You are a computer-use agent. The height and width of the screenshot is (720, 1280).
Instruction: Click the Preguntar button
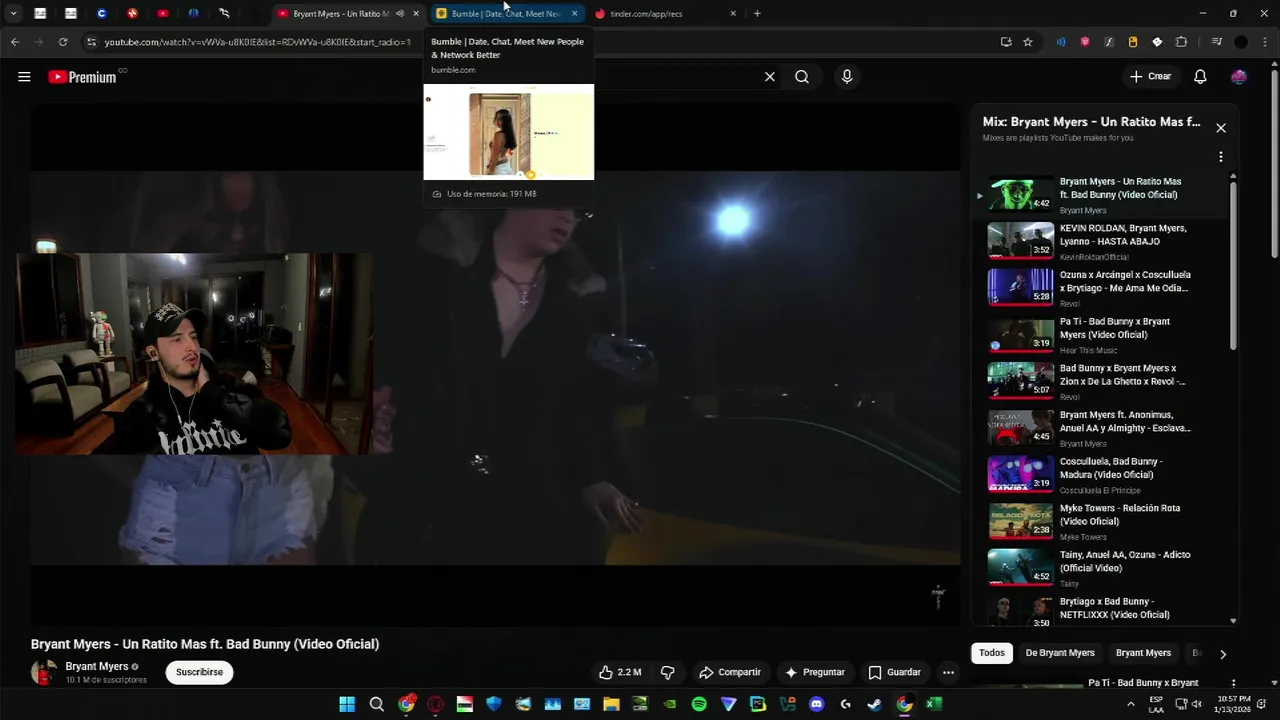point(815,672)
